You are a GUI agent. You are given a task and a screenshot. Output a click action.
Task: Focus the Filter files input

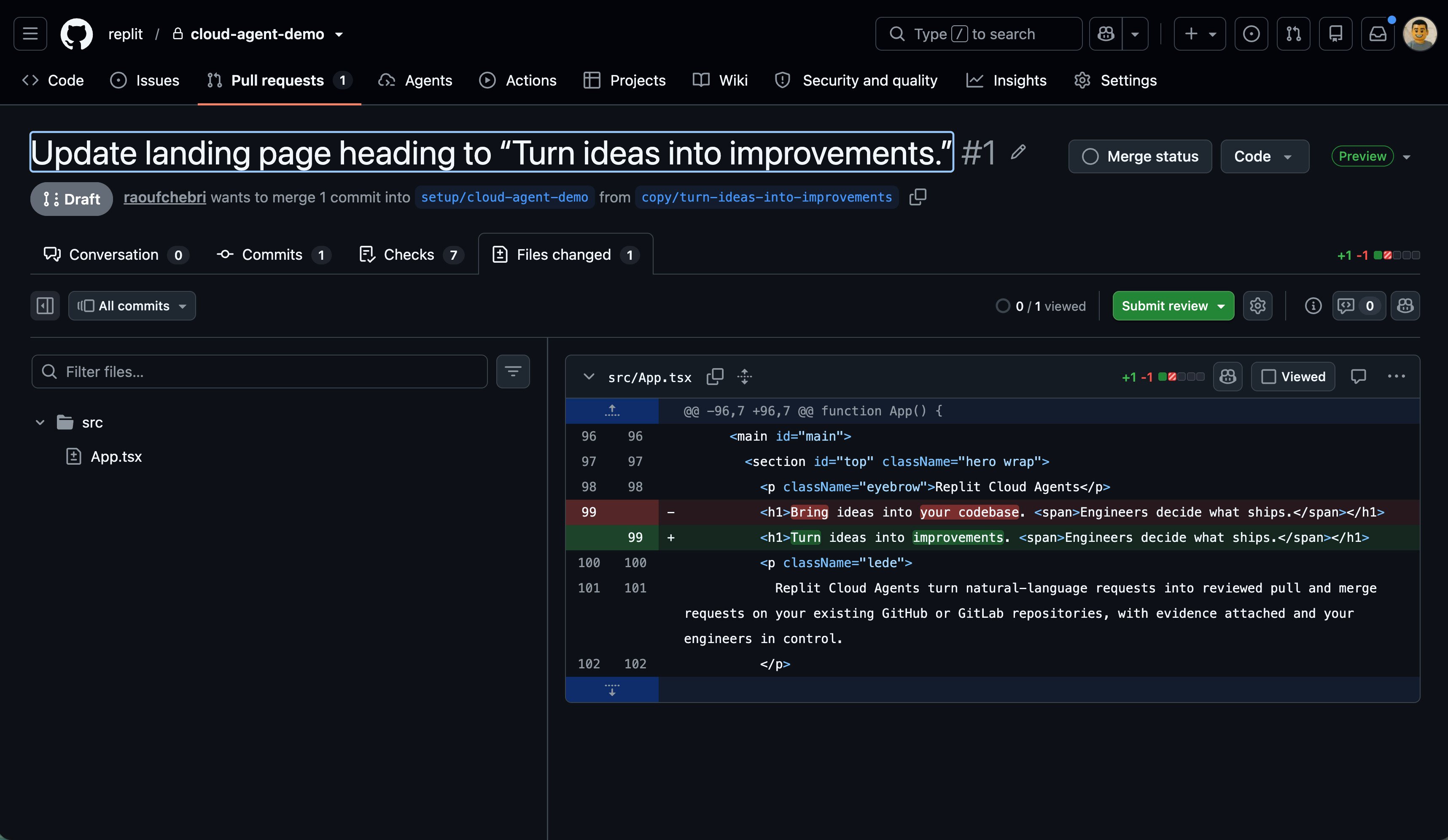pos(260,372)
